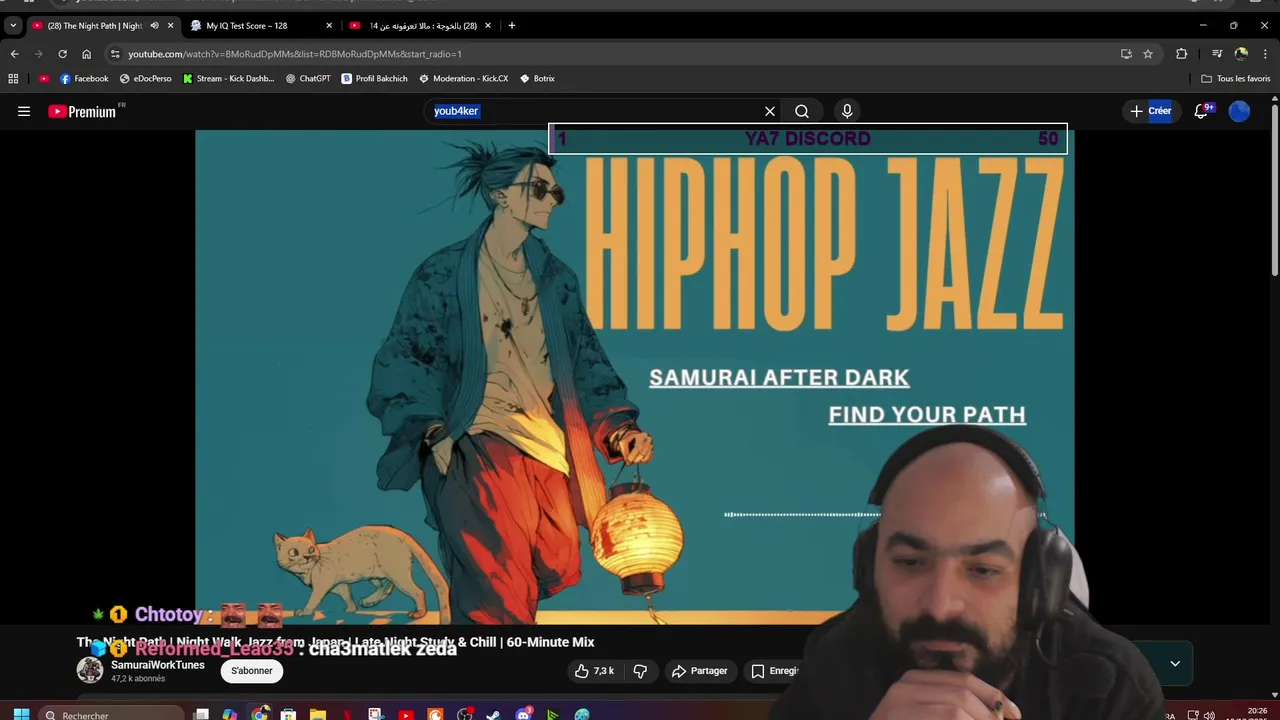This screenshot has width=1280, height=720.
Task: Open the ChatGPT bookmark
Action: (x=308, y=78)
